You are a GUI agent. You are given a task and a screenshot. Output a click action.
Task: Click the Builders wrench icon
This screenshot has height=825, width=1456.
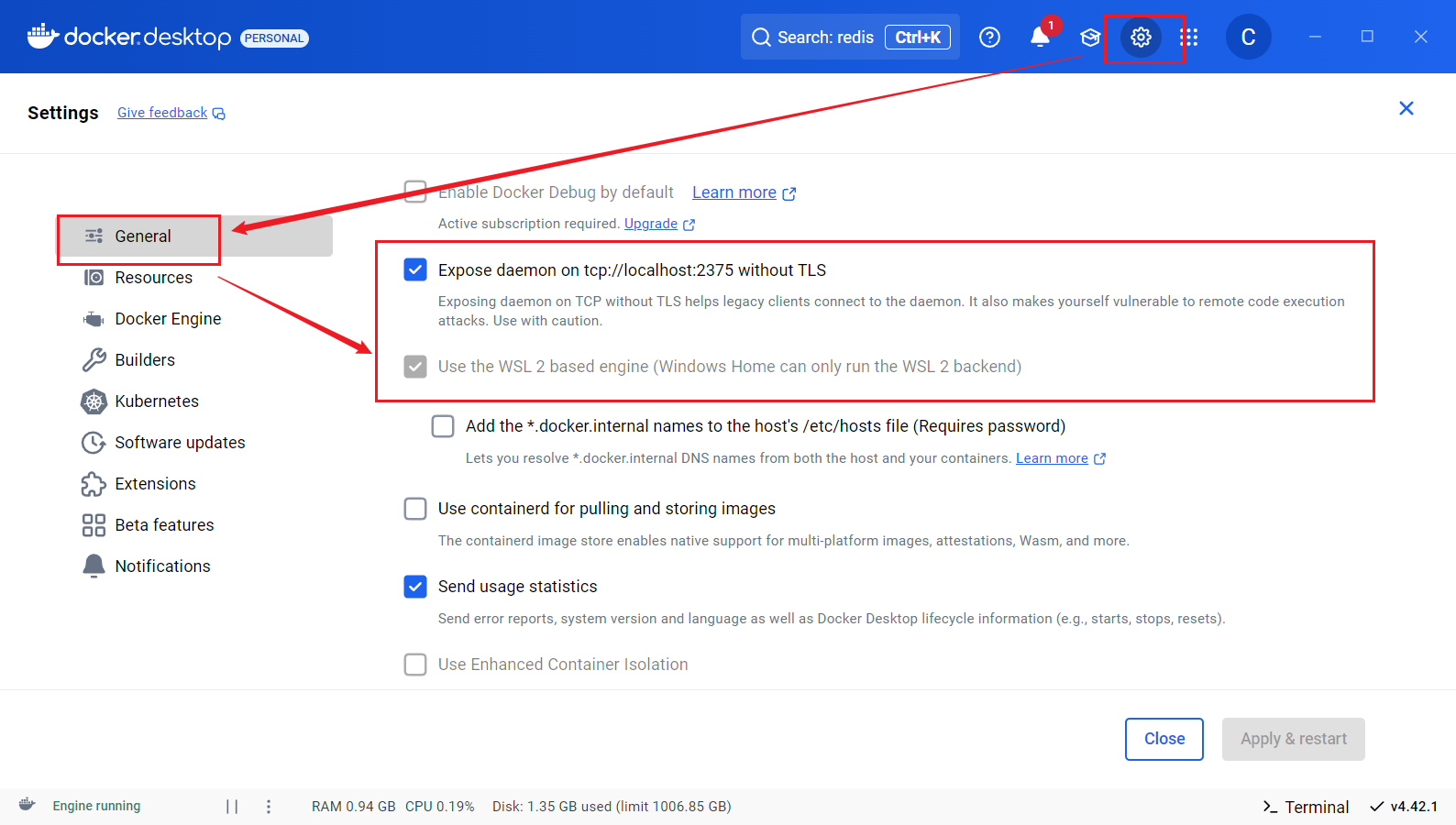click(x=94, y=360)
